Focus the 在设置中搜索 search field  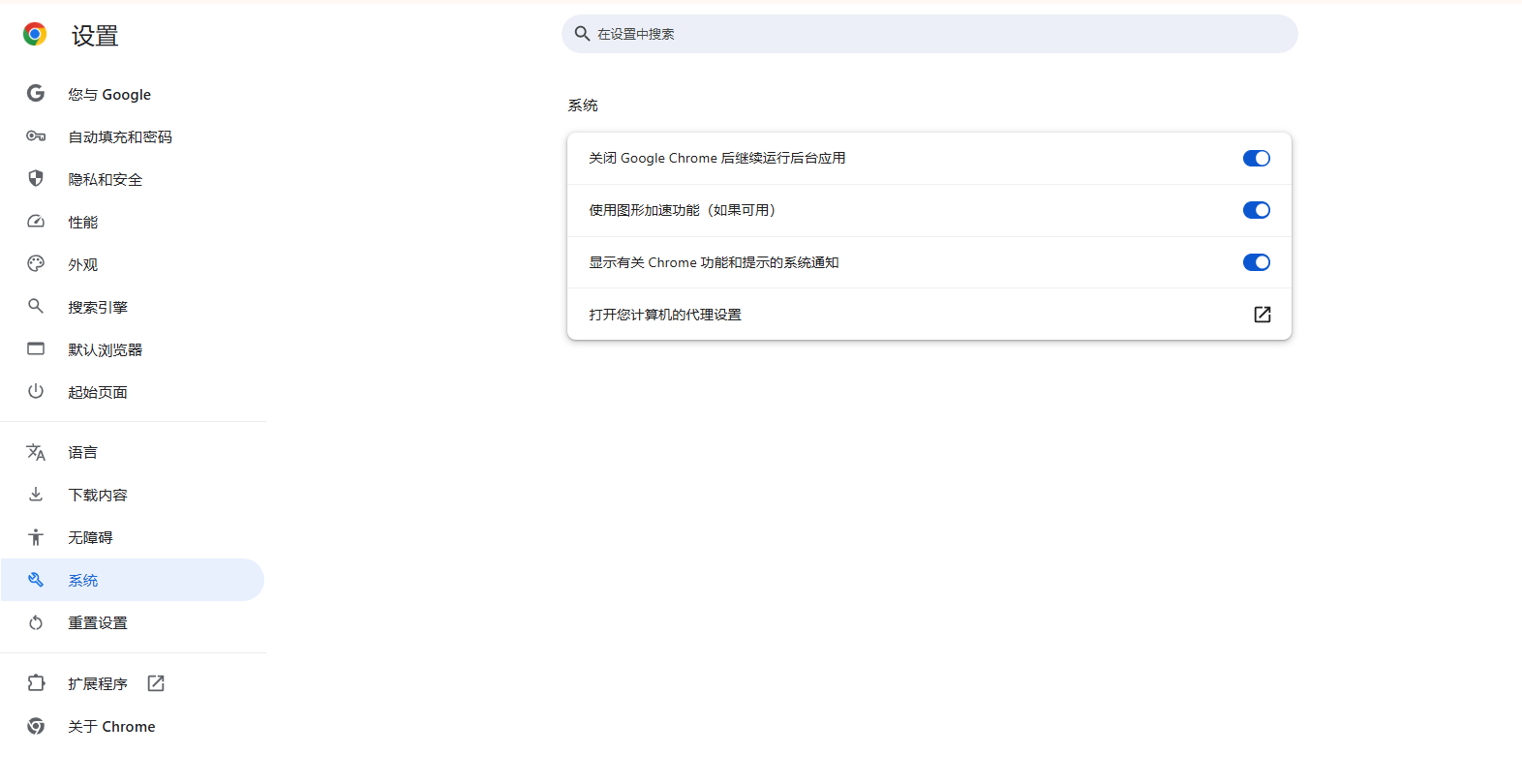coord(929,34)
